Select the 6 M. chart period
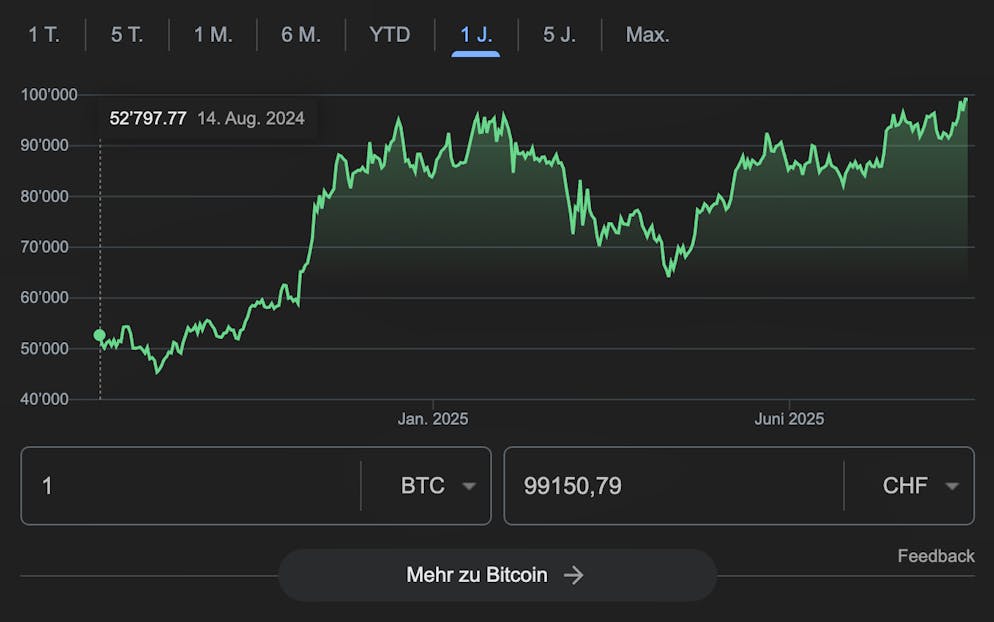 [x=299, y=34]
